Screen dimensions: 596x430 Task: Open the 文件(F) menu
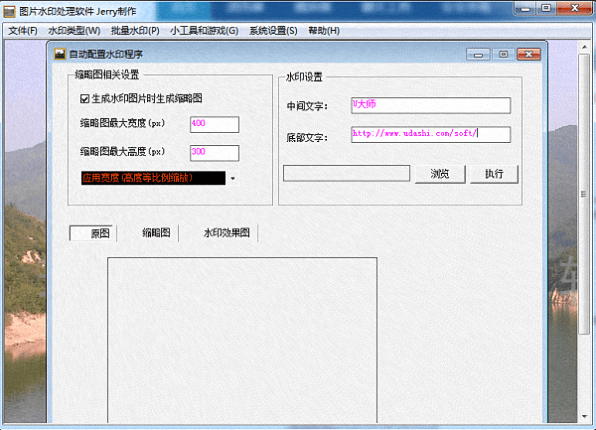point(23,31)
